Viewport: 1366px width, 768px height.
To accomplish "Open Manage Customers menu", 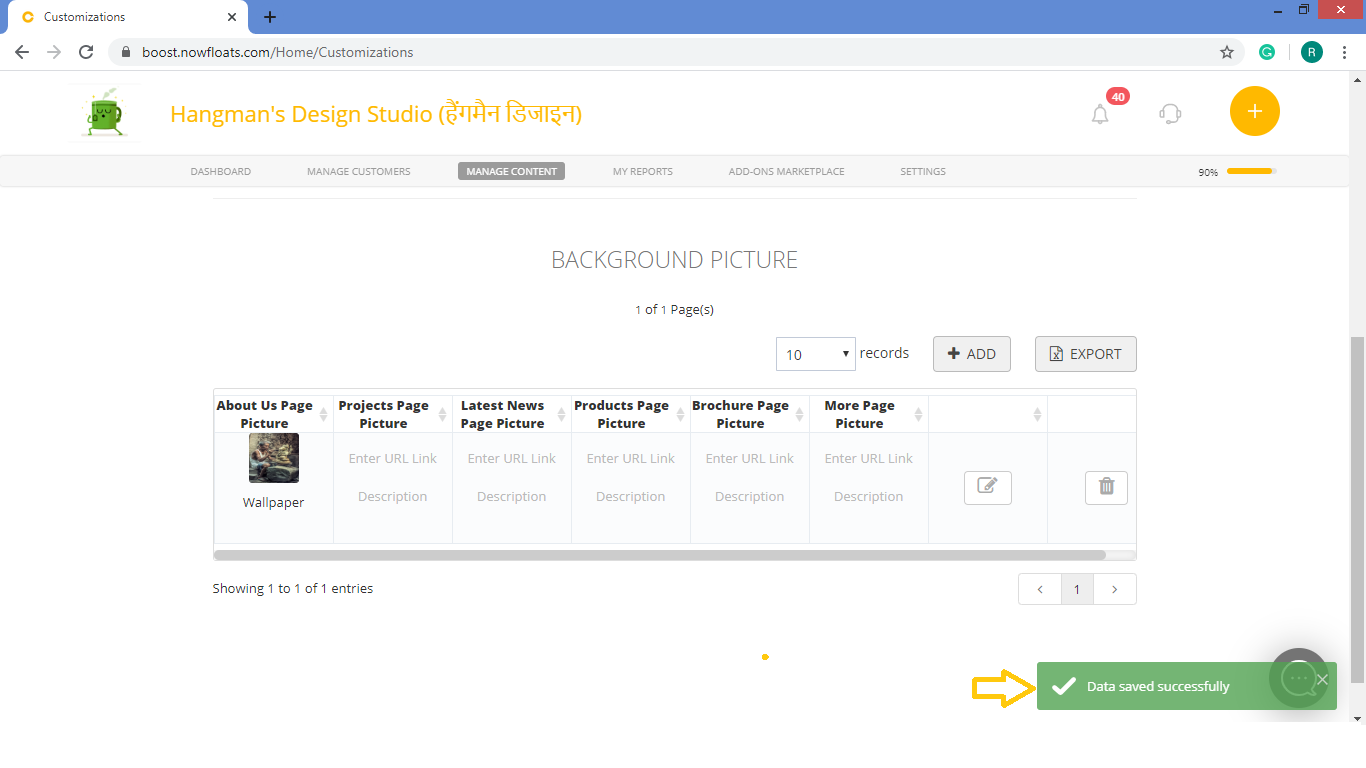I will (x=359, y=171).
